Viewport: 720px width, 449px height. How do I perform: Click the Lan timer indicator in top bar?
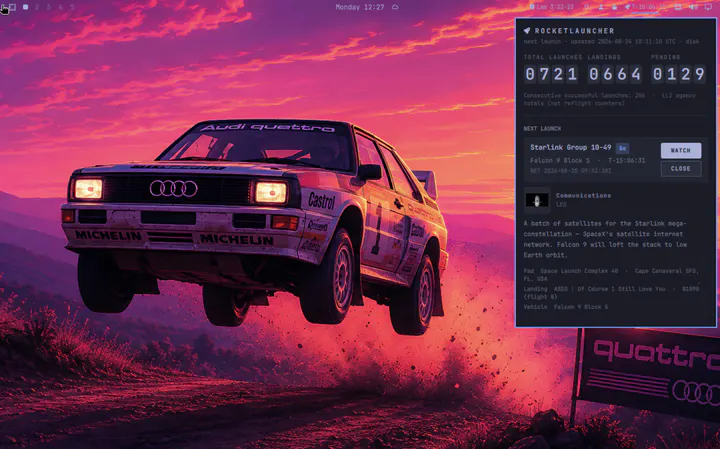tap(551, 7)
